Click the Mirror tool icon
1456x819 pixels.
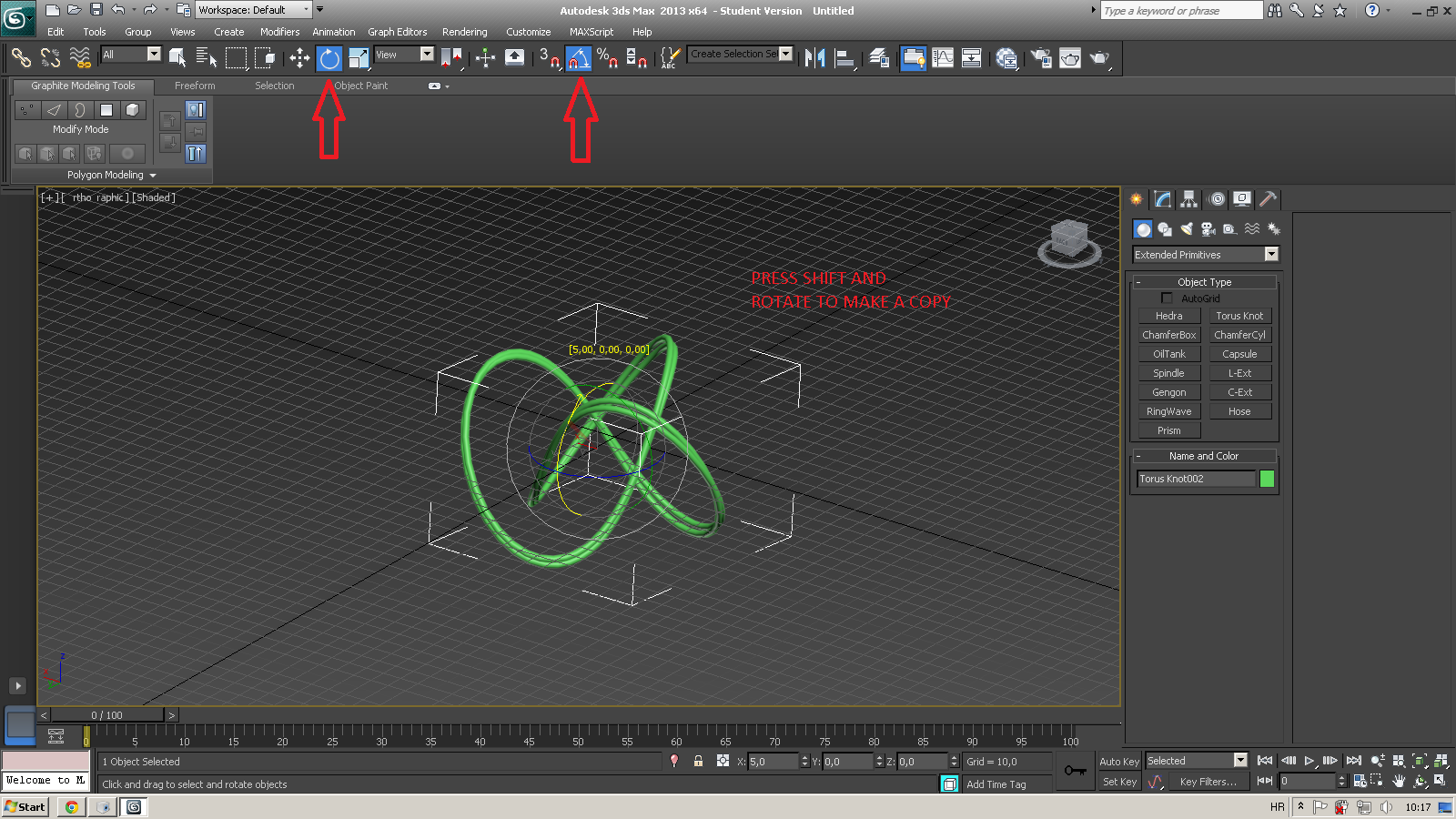[x=814, y=58]
